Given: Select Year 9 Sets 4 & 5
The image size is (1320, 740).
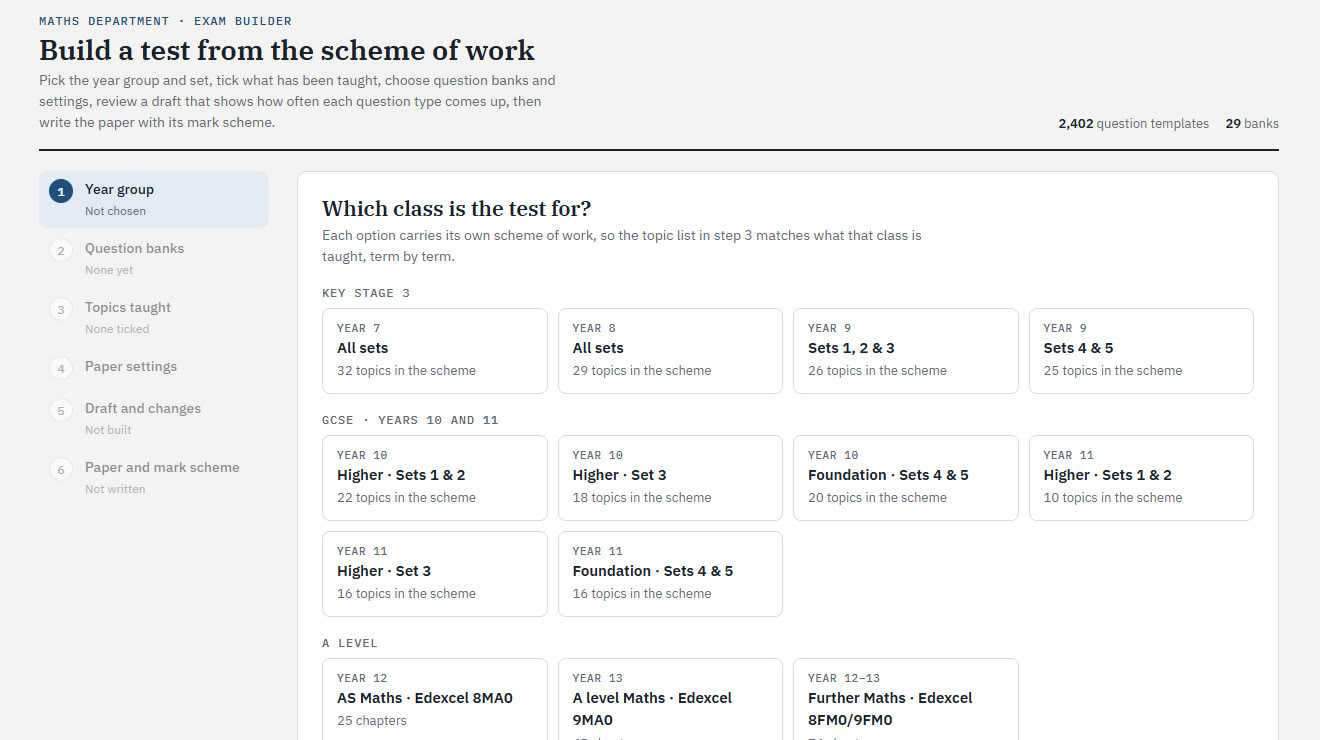Looking at the screenshot, I should (x=1141, y=351).
